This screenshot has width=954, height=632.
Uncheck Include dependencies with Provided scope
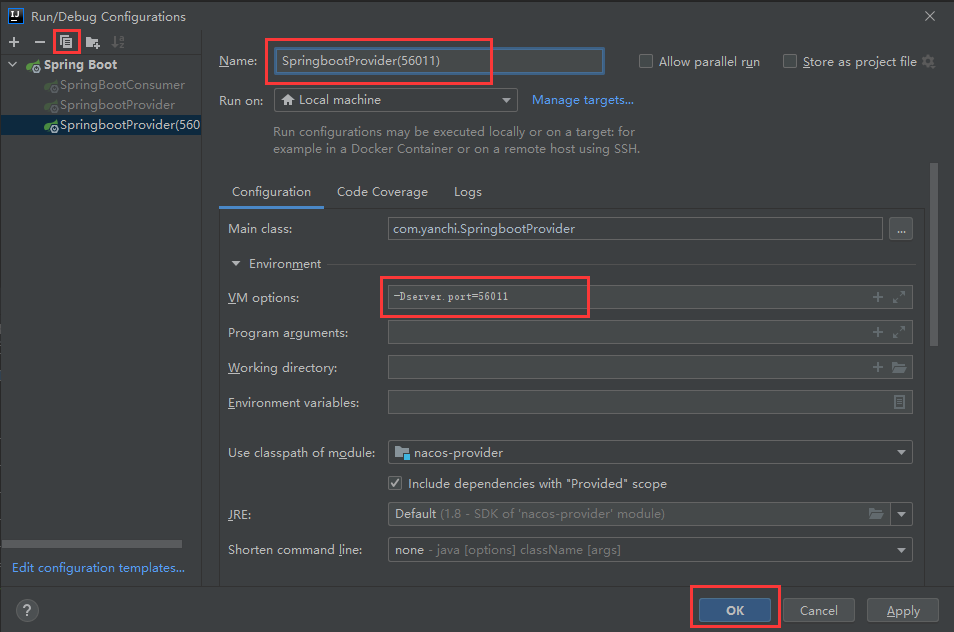(x=395, y=484)
